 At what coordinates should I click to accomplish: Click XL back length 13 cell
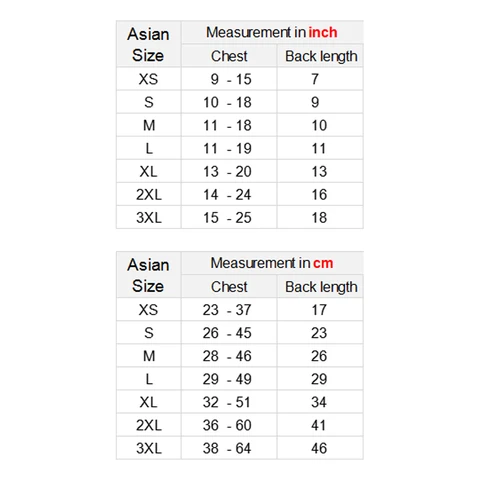(x=320, y=171)
